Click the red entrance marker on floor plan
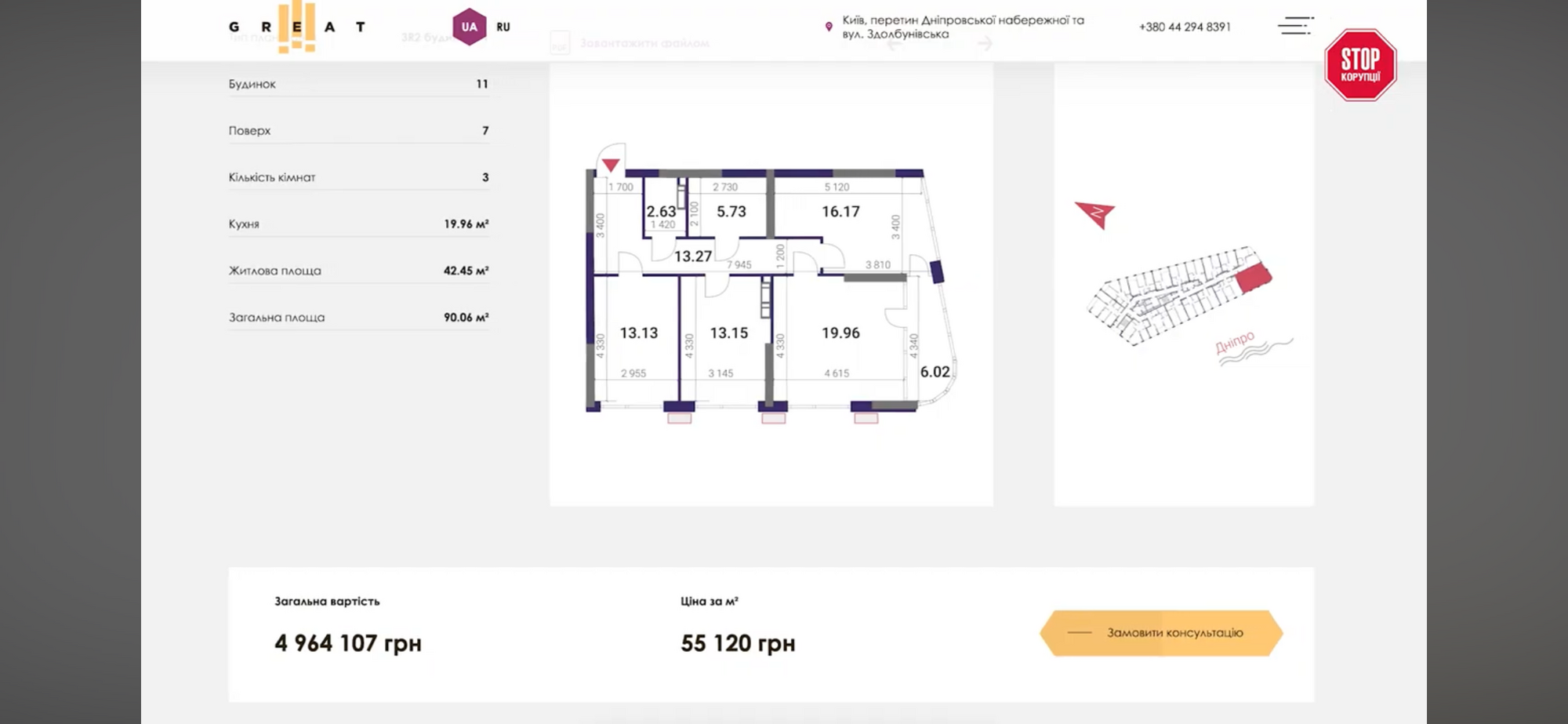This screenshot has height=724, width=1568. click(x=611, y=165)
